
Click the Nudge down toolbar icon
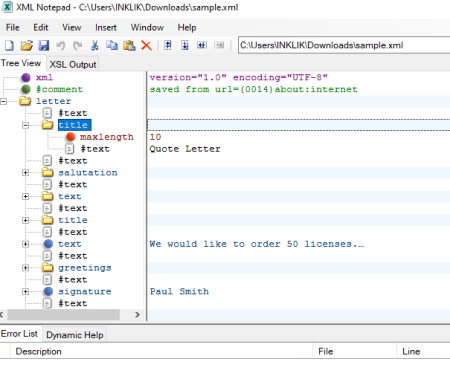(x=185, y=45)
